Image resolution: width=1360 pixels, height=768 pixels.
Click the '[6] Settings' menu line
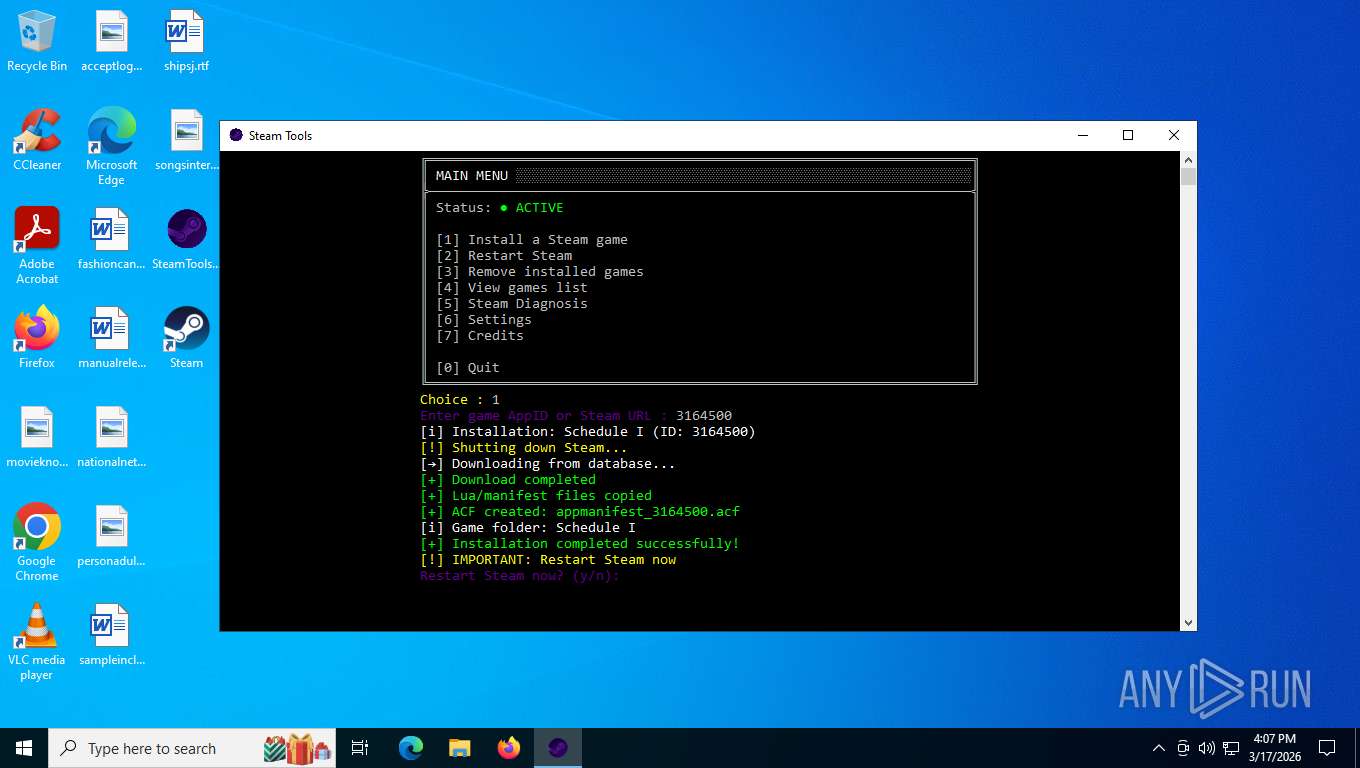(484, 319)
